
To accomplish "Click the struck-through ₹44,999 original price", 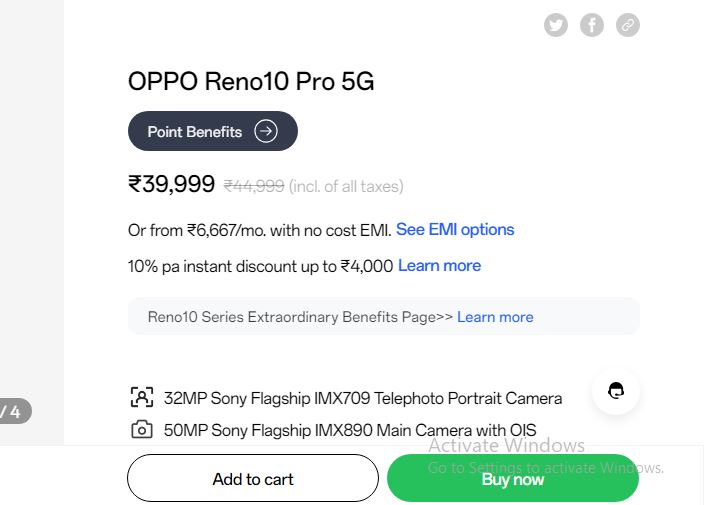I will (x=254, y=186).
